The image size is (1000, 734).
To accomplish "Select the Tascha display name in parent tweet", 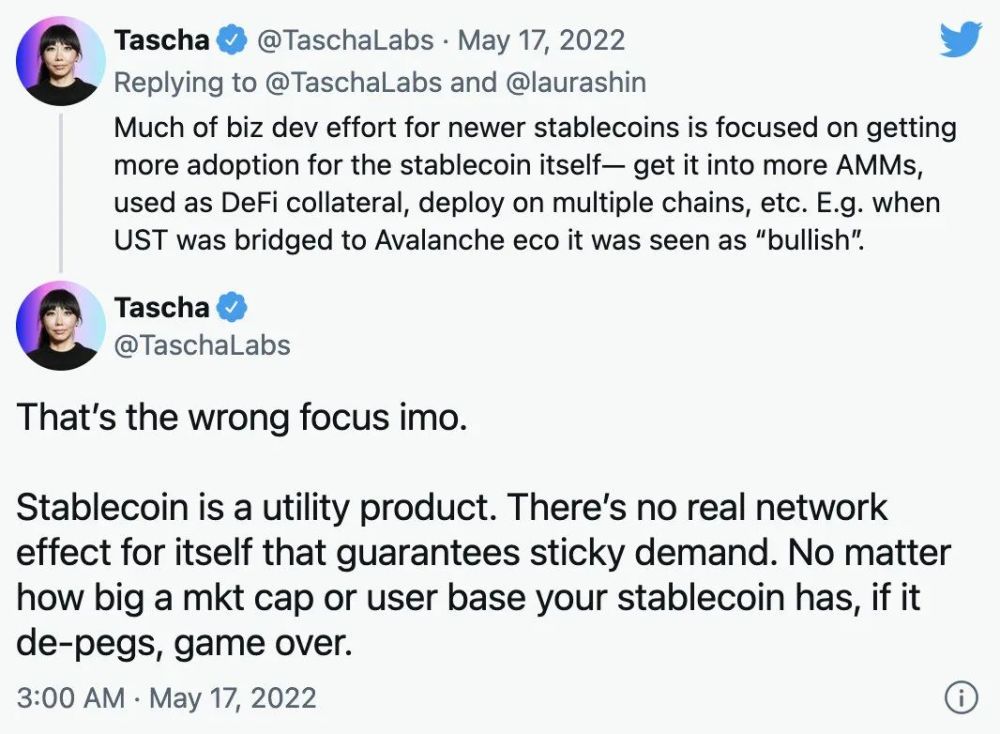I will pyautogui.click(x=162, y=41).
